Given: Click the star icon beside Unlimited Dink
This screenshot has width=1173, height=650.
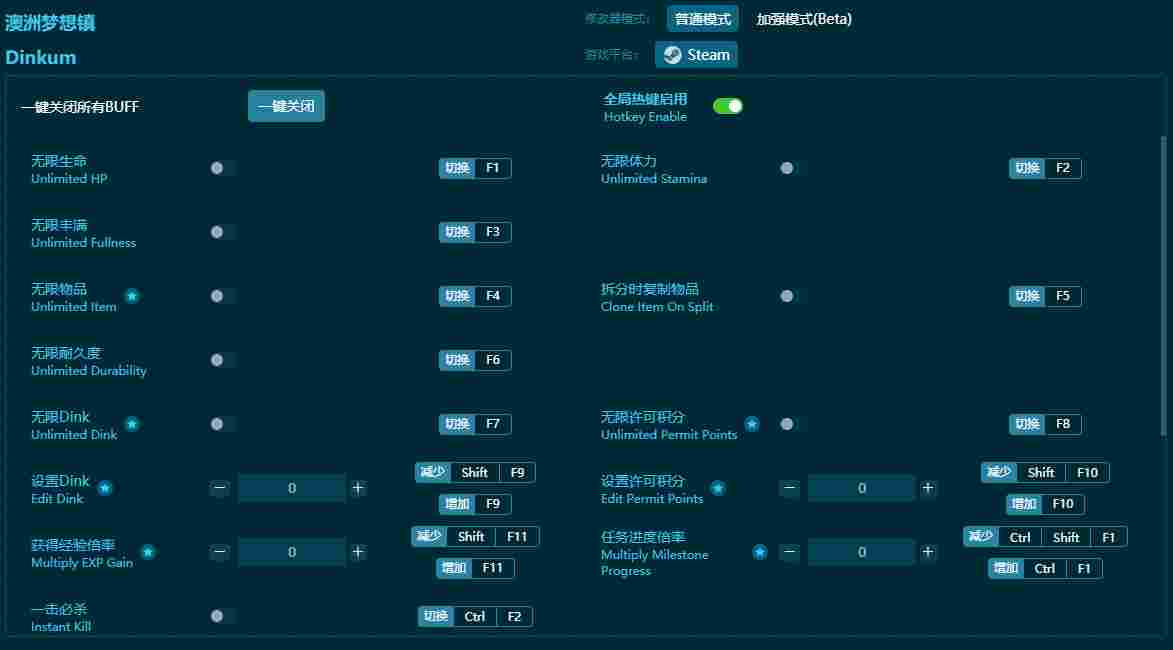Looking at the screenshot, I should coord(132,424).
